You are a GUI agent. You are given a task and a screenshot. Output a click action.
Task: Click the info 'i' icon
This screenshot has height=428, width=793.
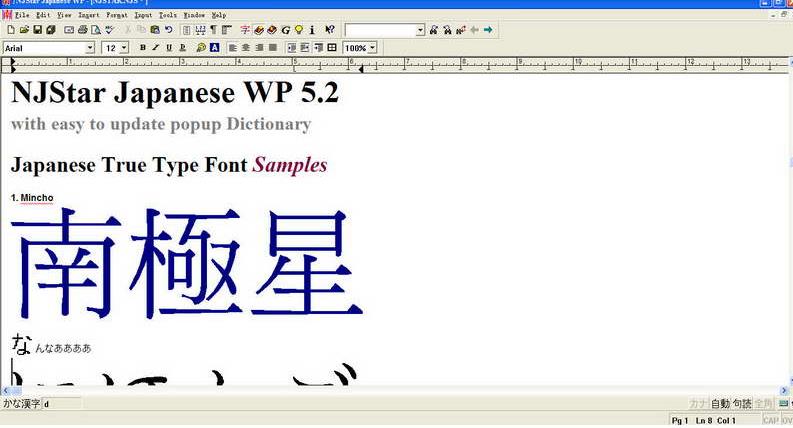click(312, 30)
